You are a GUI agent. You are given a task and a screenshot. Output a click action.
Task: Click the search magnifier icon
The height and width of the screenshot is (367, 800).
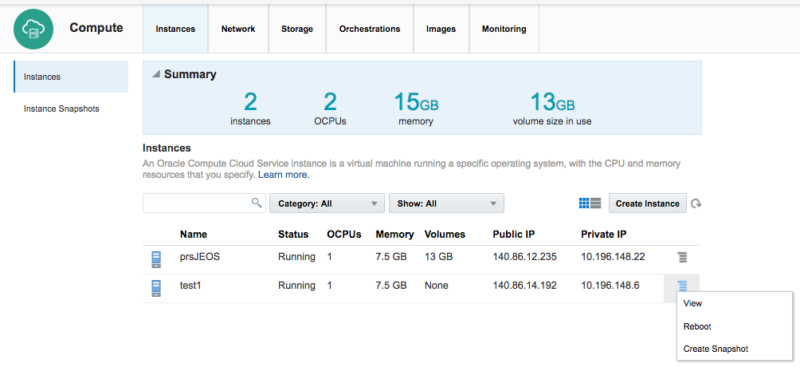click(257, 203)
